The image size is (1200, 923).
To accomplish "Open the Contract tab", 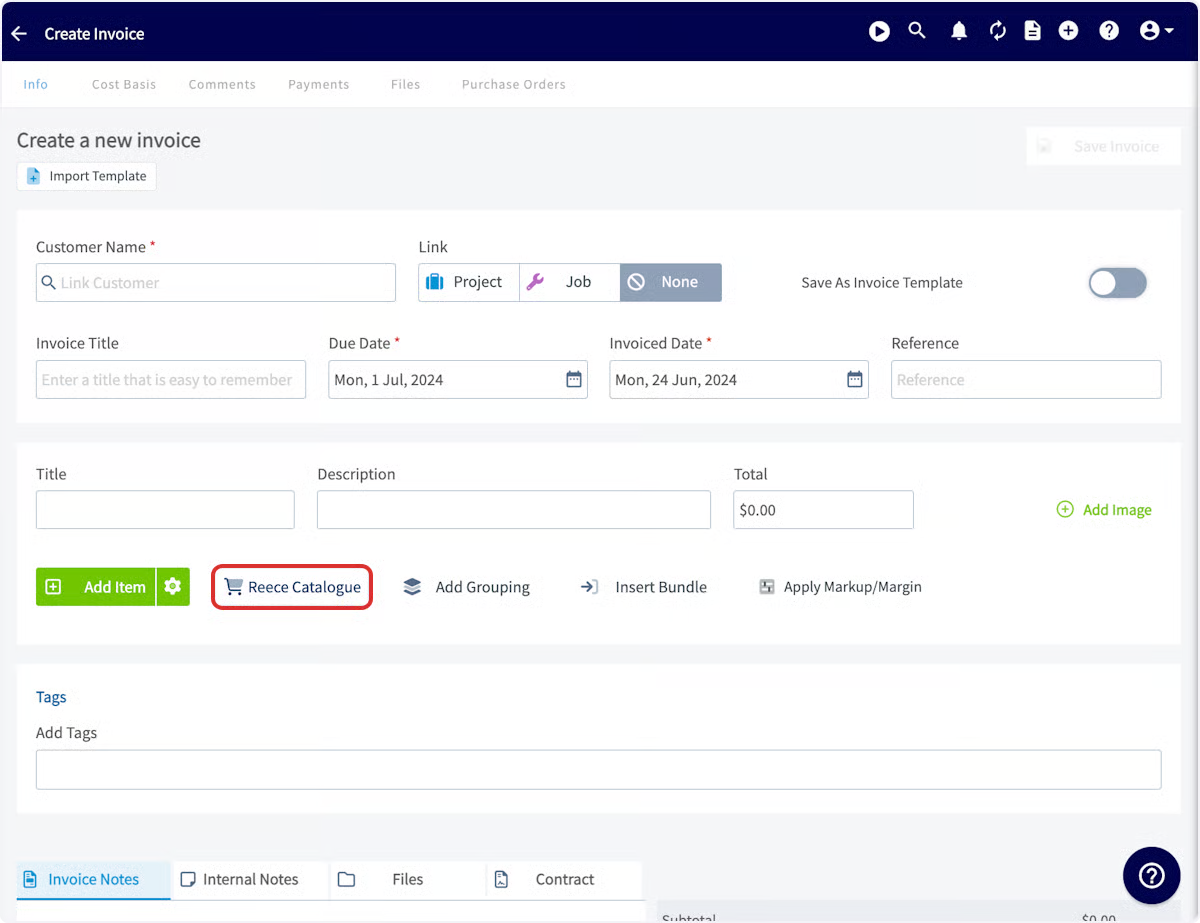I will (x=564, y=880).
